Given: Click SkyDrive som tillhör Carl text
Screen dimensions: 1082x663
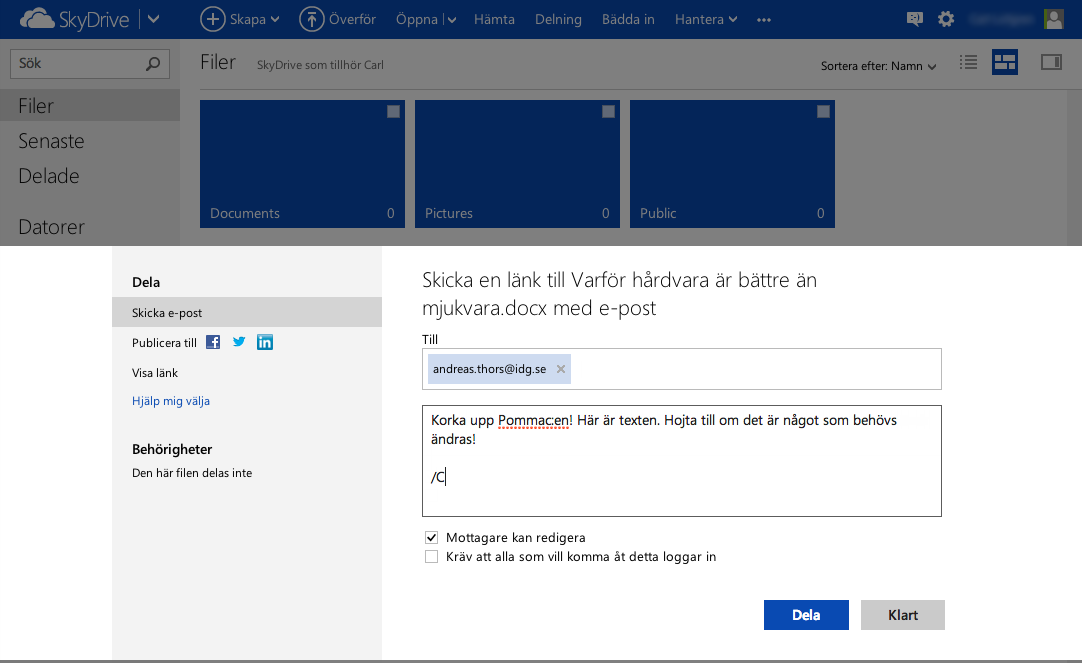Looking at the screenshot, I should [320, 65].
